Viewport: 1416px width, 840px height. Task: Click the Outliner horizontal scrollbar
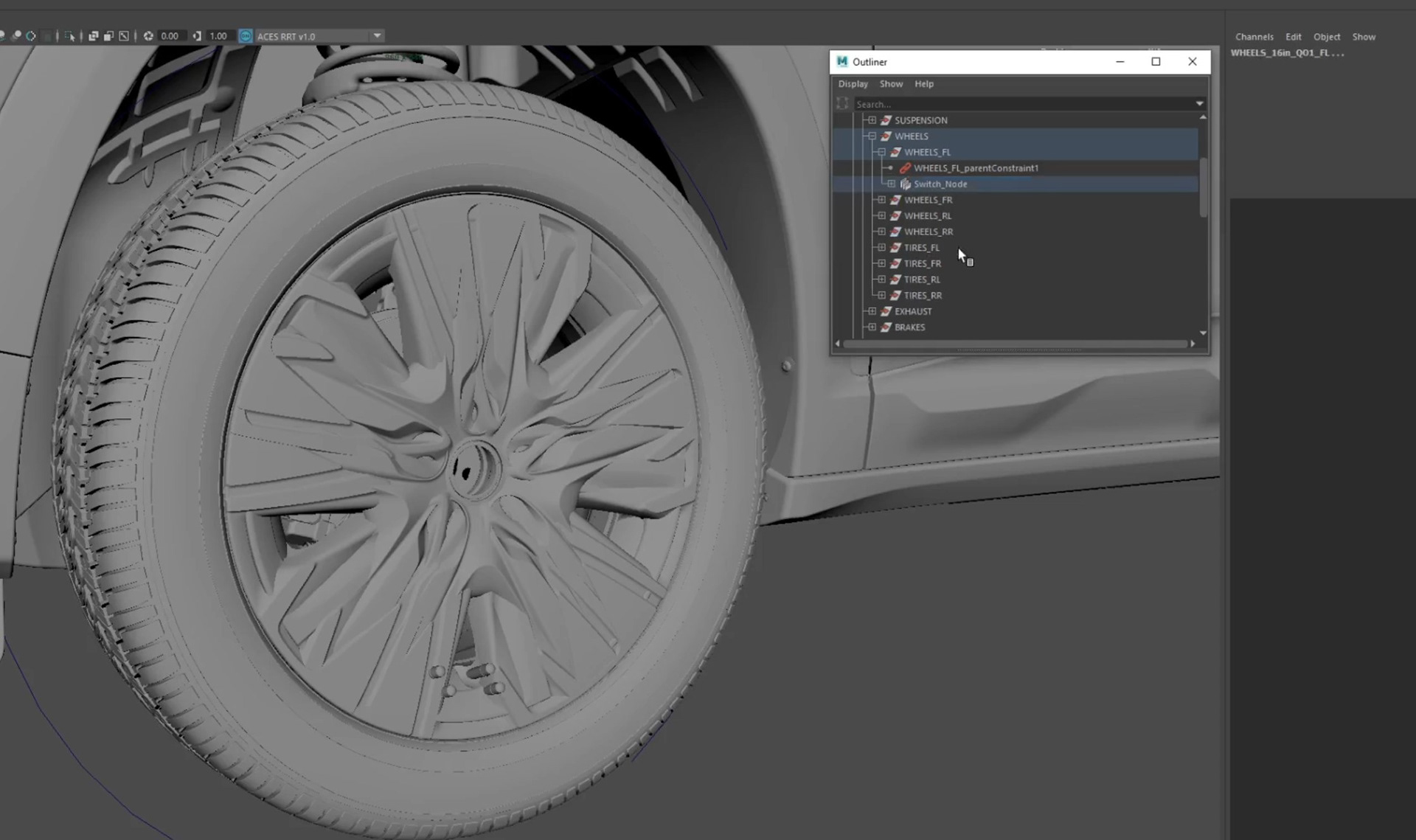[1014, 344]
